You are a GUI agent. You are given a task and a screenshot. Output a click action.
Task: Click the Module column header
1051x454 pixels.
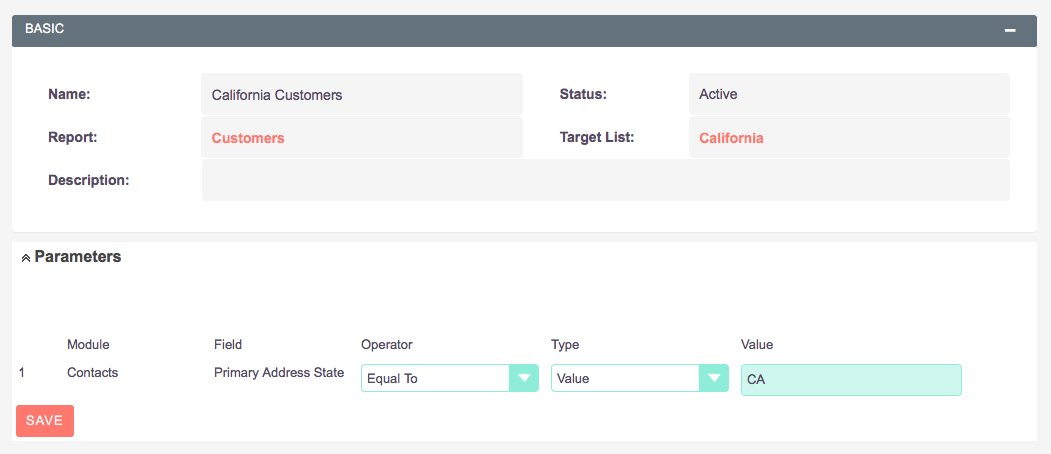(88, 345)
